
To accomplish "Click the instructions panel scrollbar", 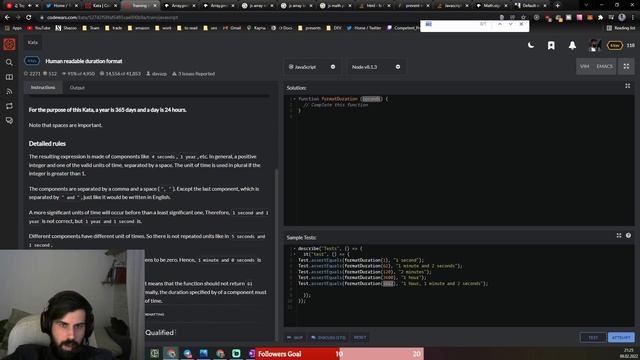I will (277, 255).
